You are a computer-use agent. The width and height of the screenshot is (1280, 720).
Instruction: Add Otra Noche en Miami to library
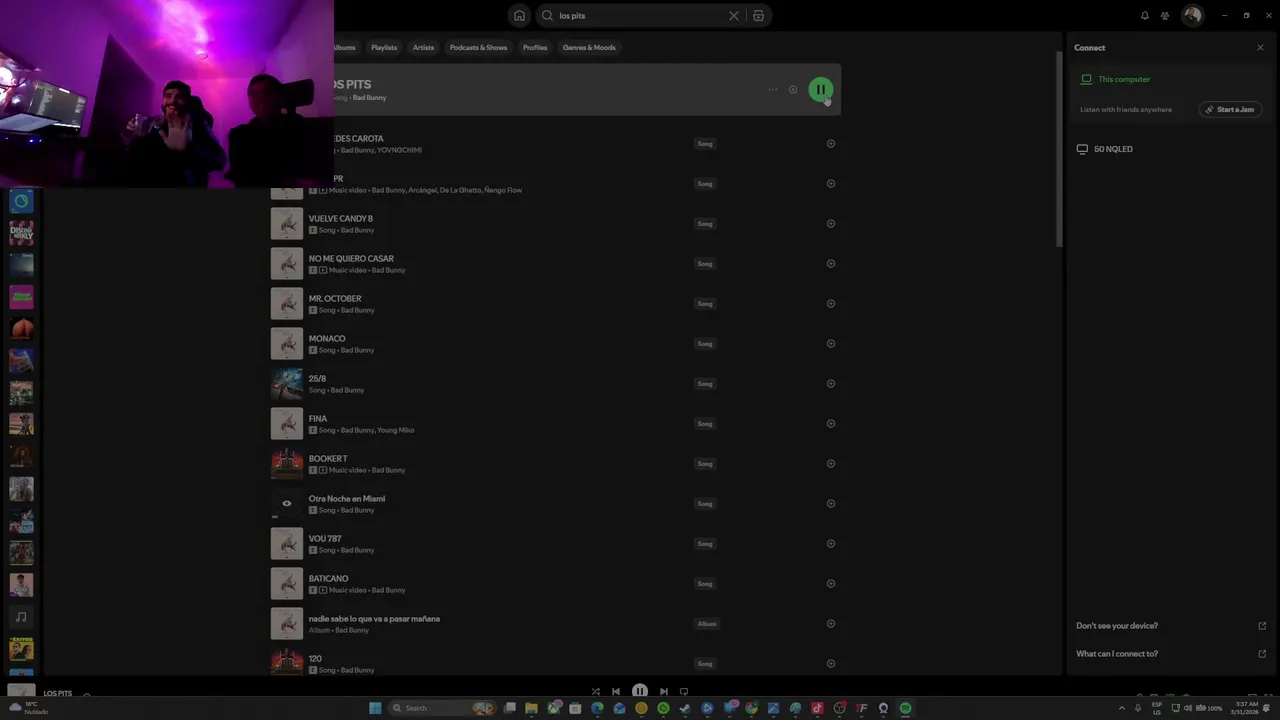click(x=831, y=504)
